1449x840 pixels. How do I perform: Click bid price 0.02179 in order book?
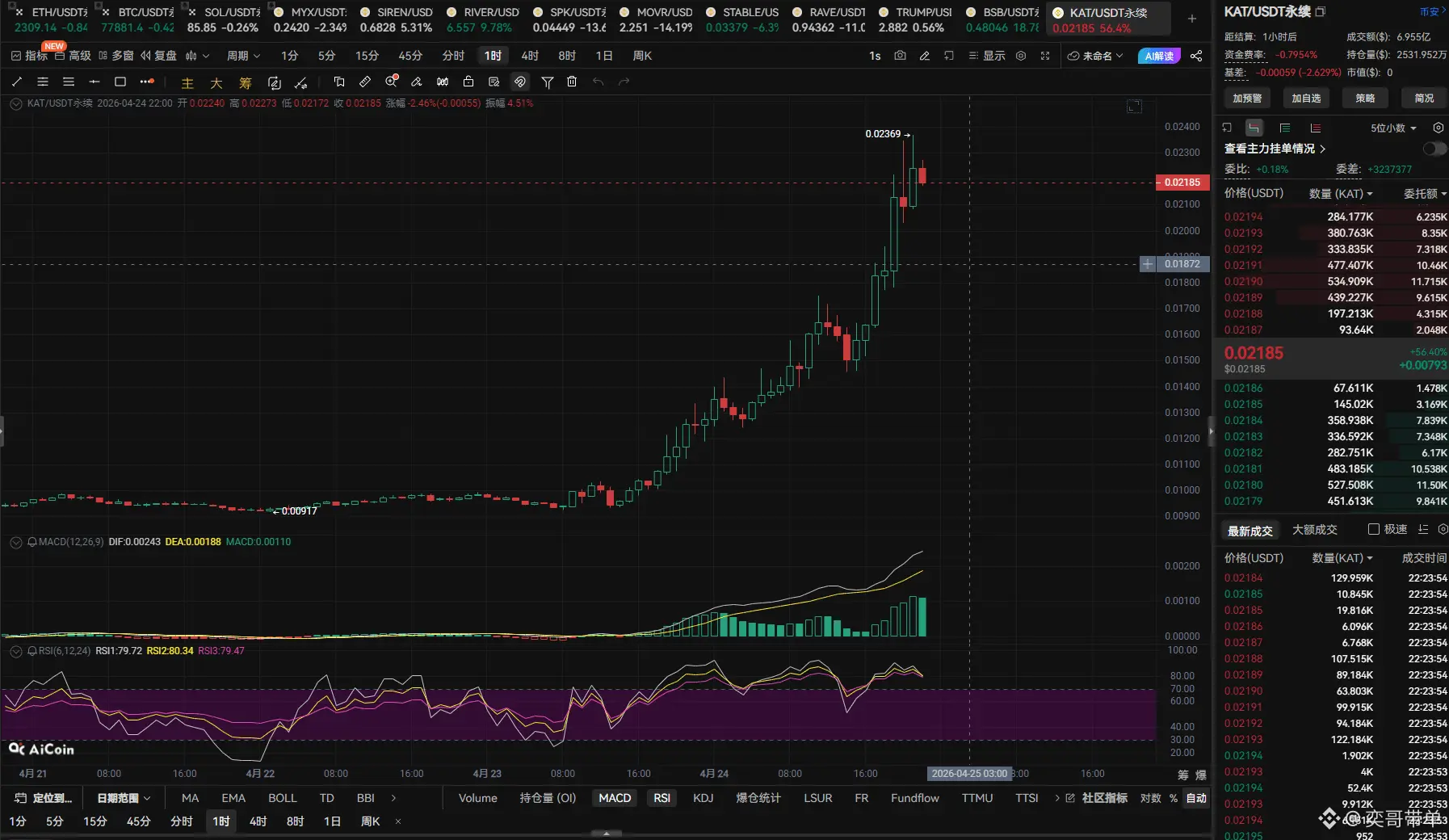tap(1243, 501)
